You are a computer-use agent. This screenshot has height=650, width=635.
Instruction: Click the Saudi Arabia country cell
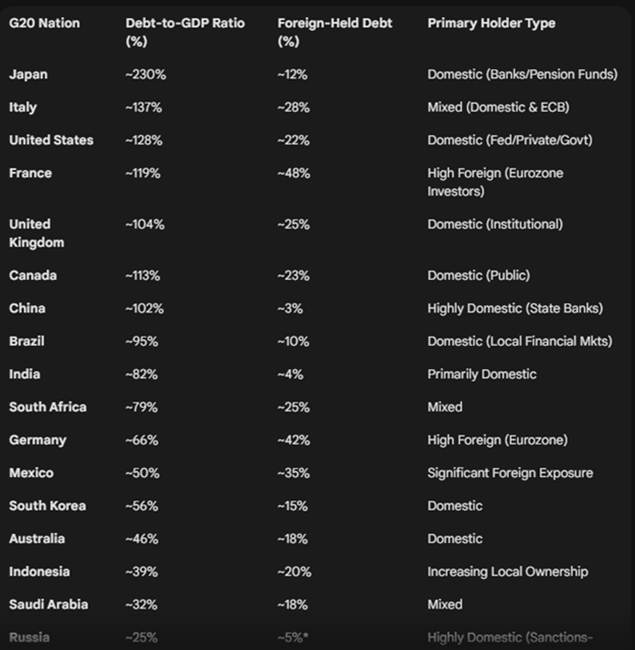49,604
